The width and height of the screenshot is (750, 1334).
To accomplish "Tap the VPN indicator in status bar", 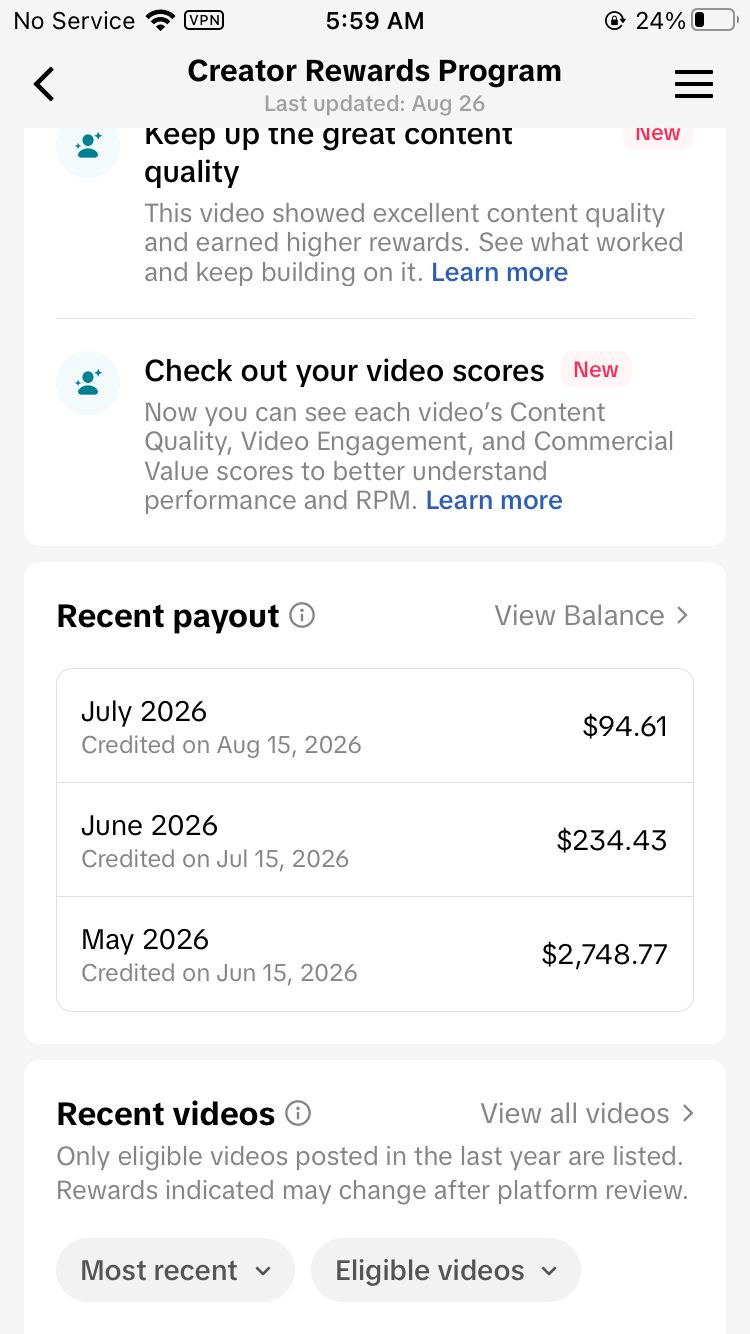I will pos(204,20).
